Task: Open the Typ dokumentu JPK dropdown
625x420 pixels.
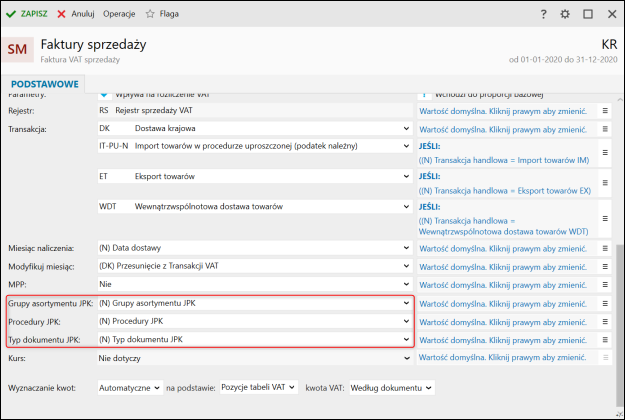Action: 406,340
